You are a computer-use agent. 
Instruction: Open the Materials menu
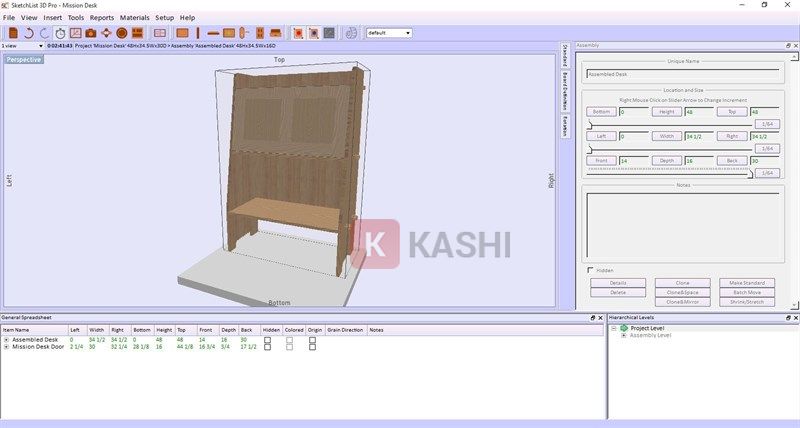(x=135, y=17)
